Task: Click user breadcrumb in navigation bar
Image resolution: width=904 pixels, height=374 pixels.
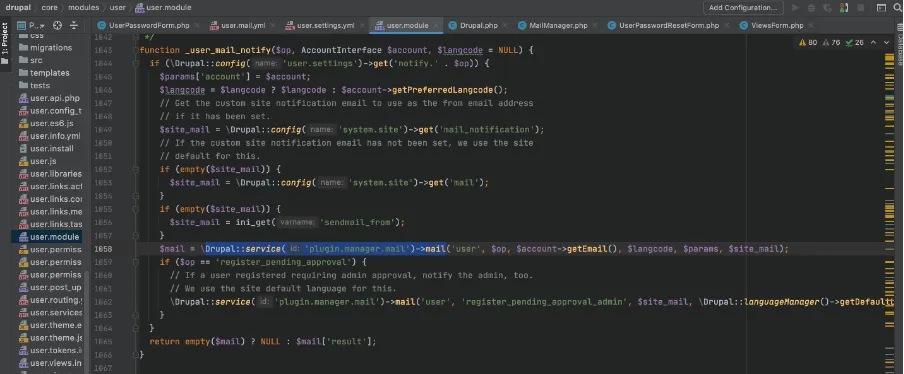Action: click(118, 7)
